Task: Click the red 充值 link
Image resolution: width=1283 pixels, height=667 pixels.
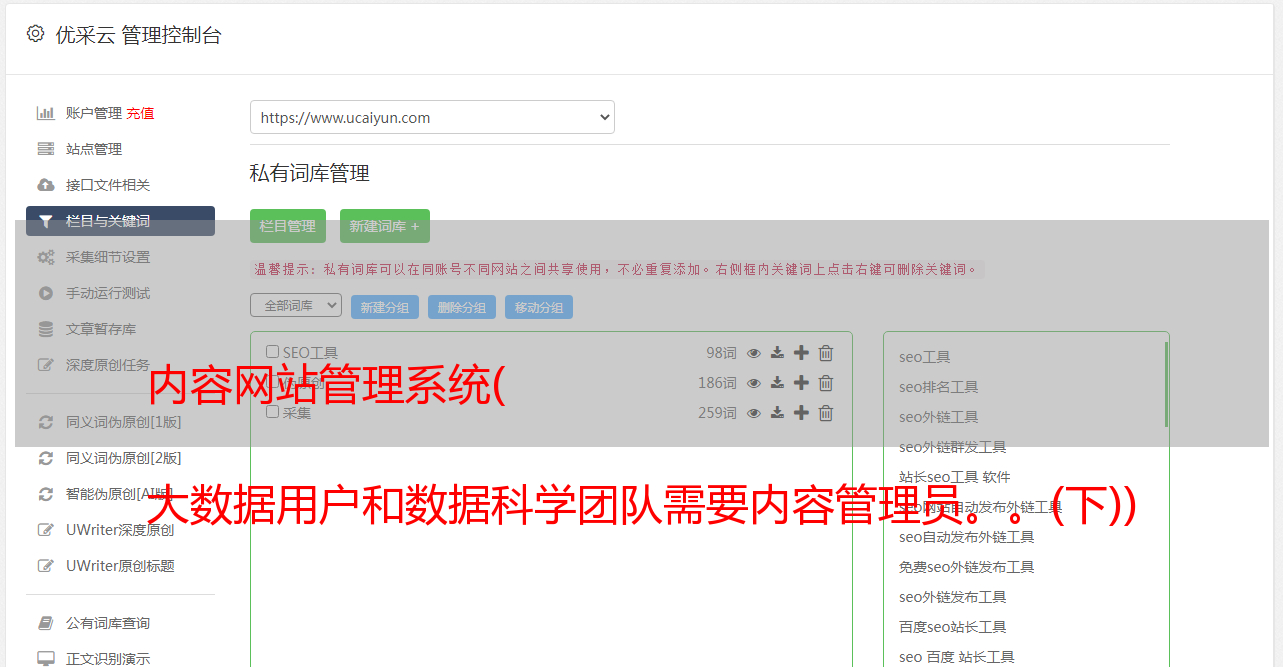Action: 140,113
